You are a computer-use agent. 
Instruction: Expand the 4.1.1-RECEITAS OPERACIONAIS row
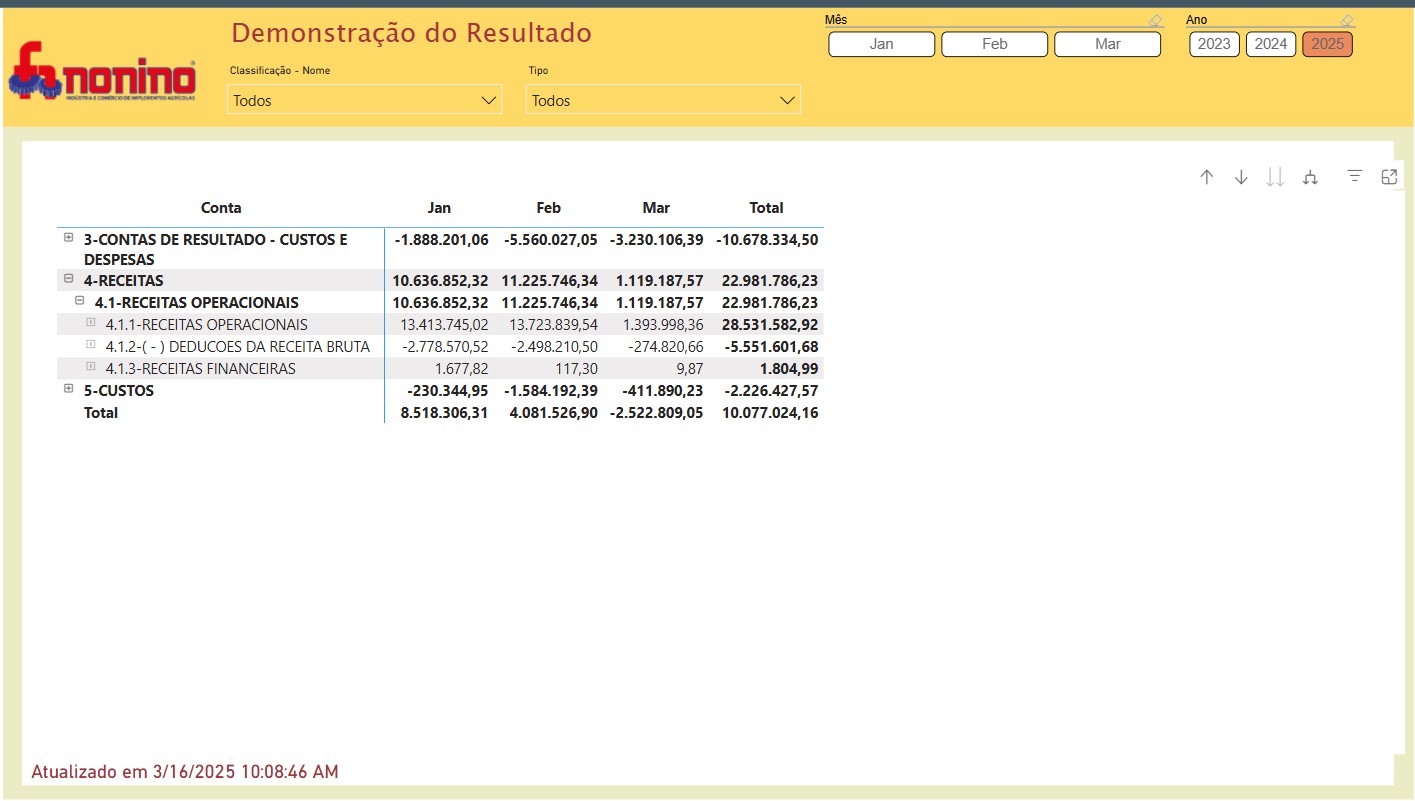tap(91, 323)
